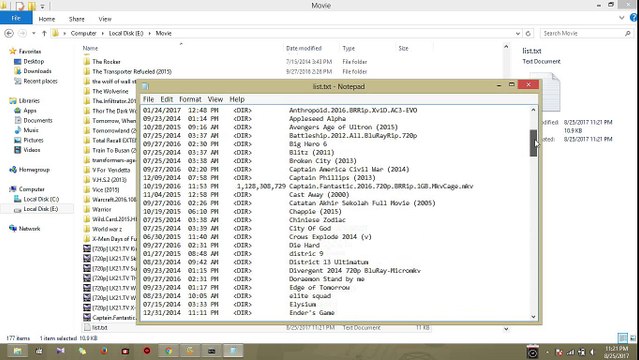This screenshot has width=639, height=360.
Task: Open File Explorer from the taskbar
Action: (x=17, y=351)
